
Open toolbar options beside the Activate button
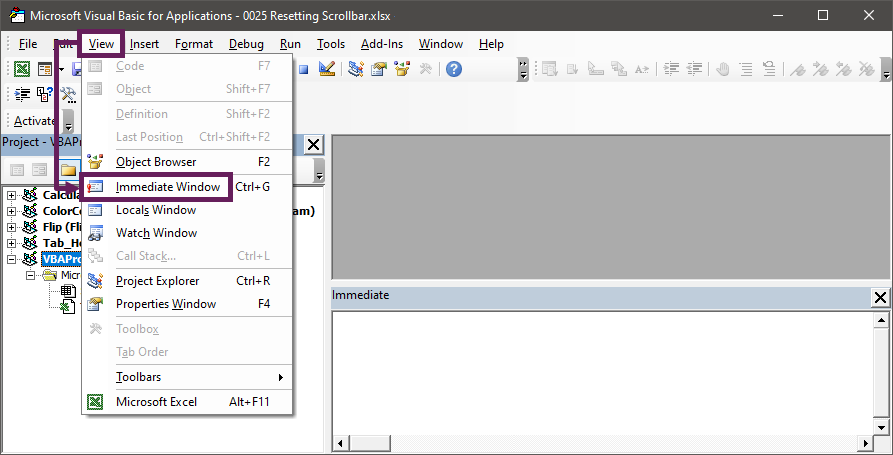pos(68,121)
